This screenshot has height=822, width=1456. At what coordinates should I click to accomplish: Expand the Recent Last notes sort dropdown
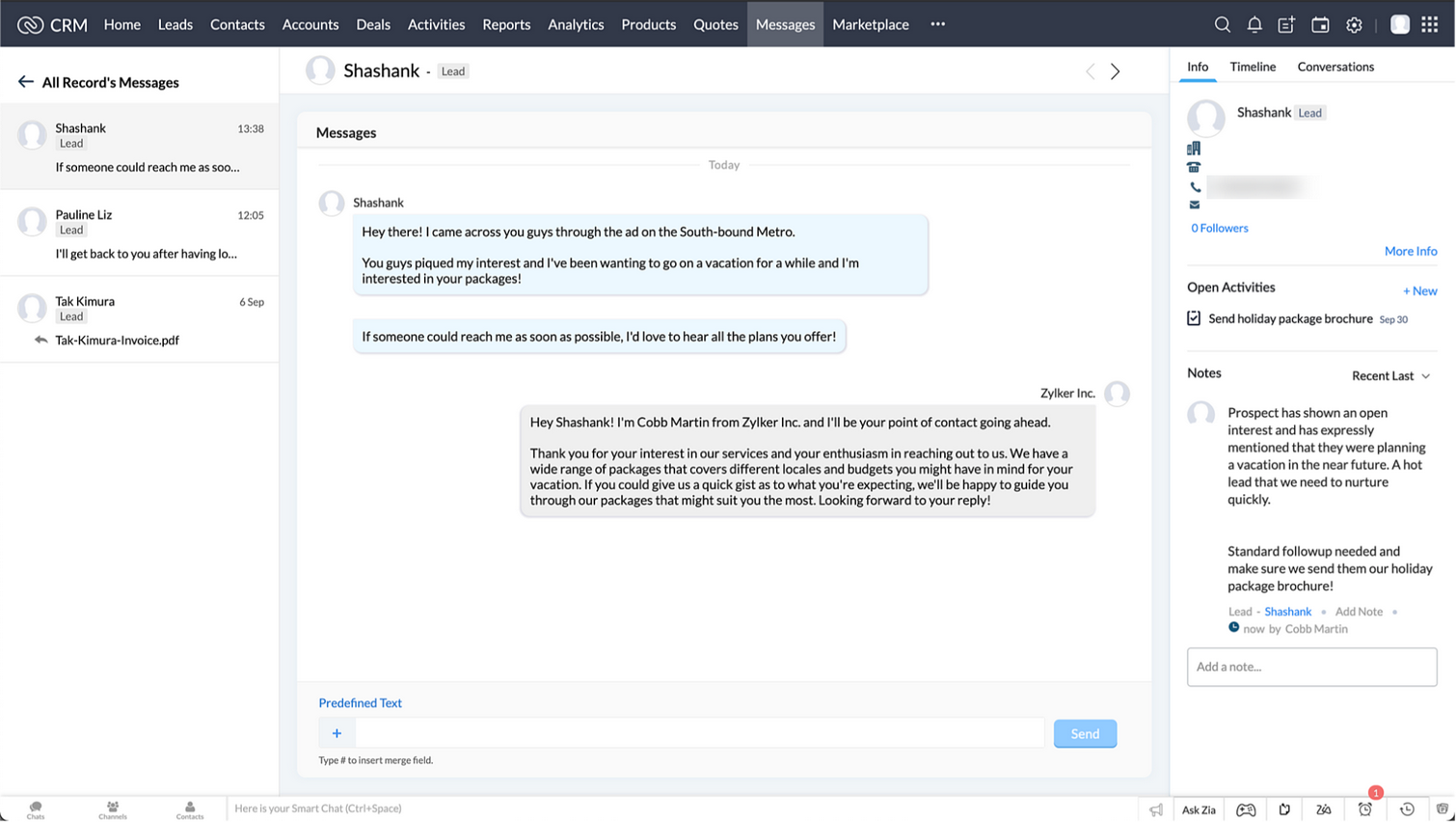(1390, 375)
